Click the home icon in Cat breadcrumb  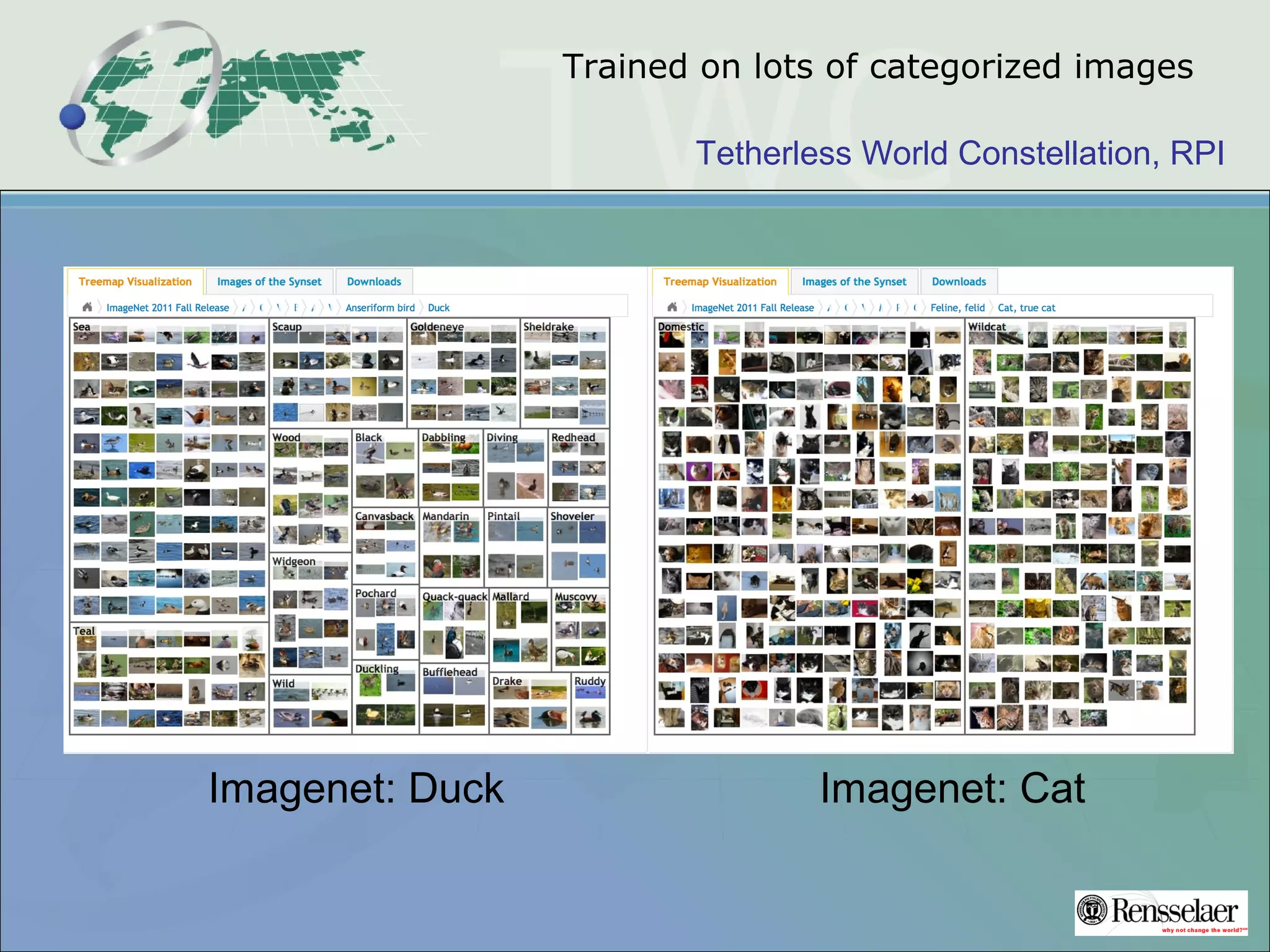672,307
